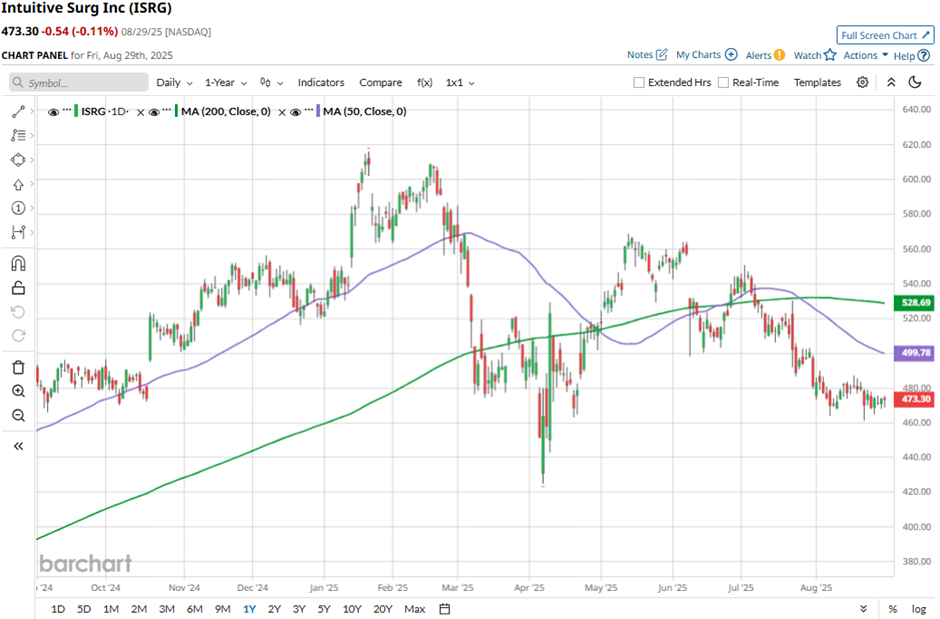Select the 5Y time range tab

[x=324, y=609]
